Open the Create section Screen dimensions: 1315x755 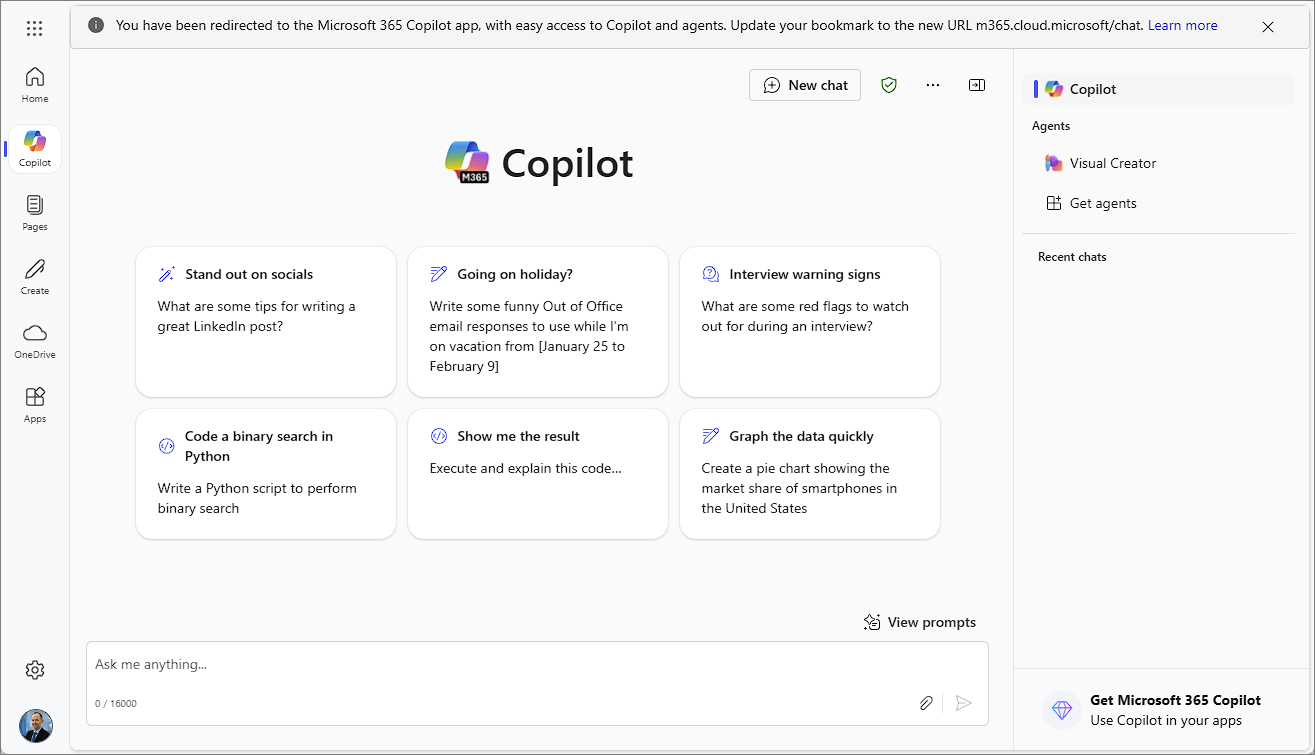[x=34, y=275]
